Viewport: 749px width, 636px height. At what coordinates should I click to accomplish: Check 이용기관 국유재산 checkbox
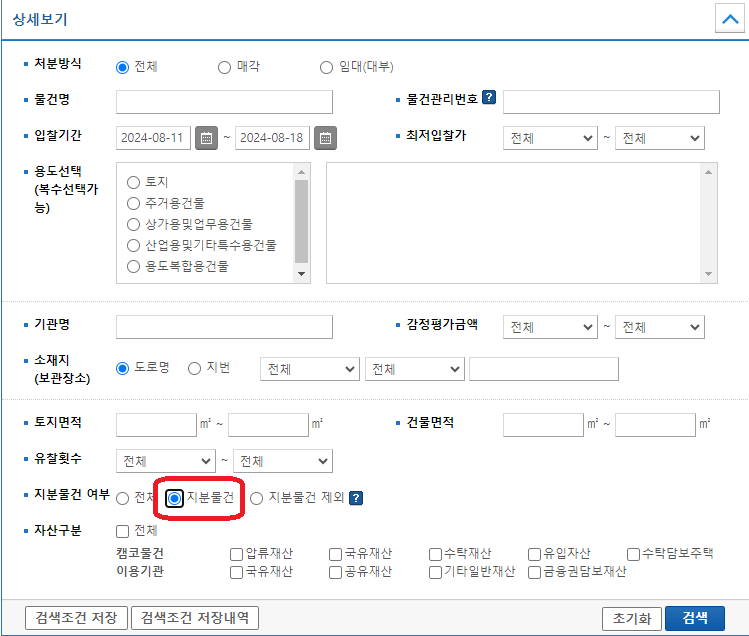236,572
